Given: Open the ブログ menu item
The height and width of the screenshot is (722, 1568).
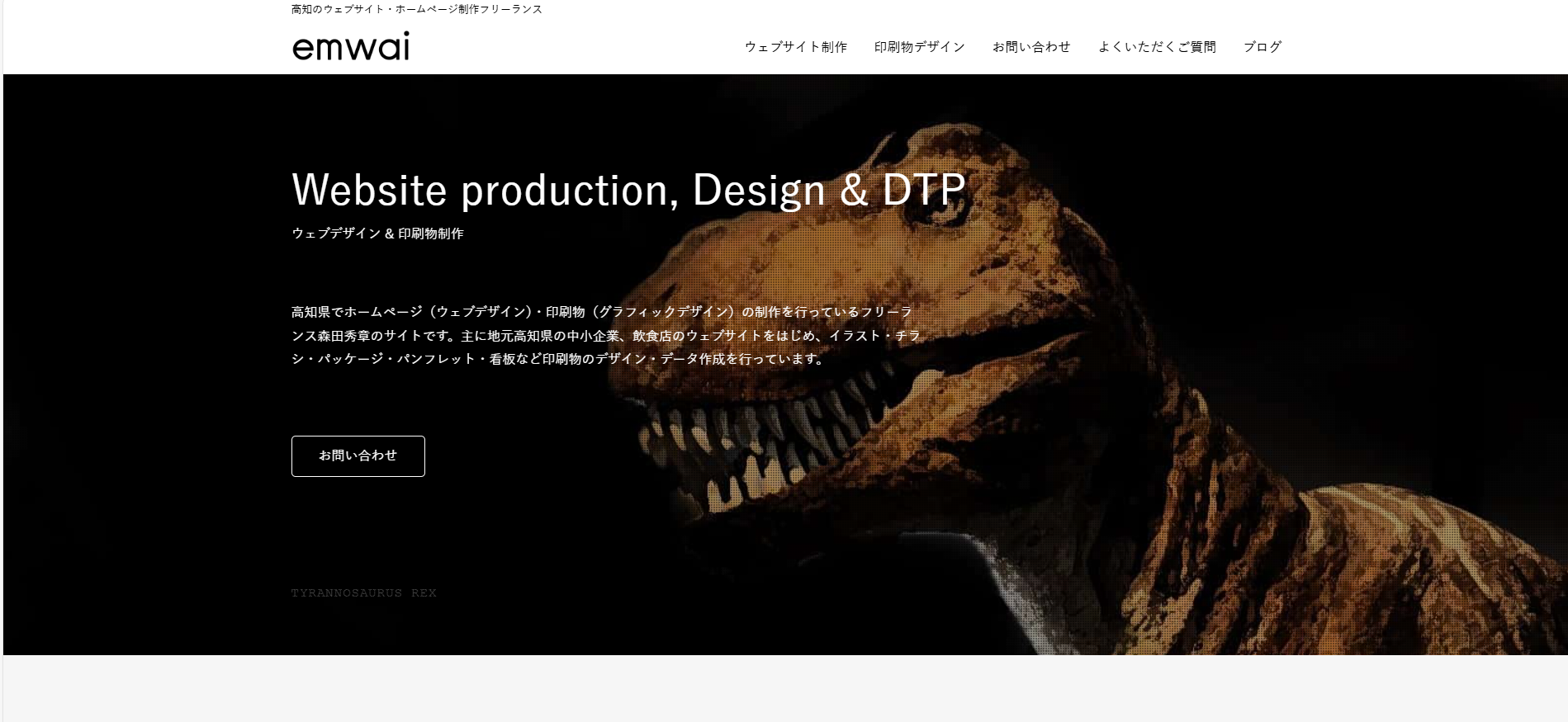Looking at the screenshot, I should tap(1262, 47).
